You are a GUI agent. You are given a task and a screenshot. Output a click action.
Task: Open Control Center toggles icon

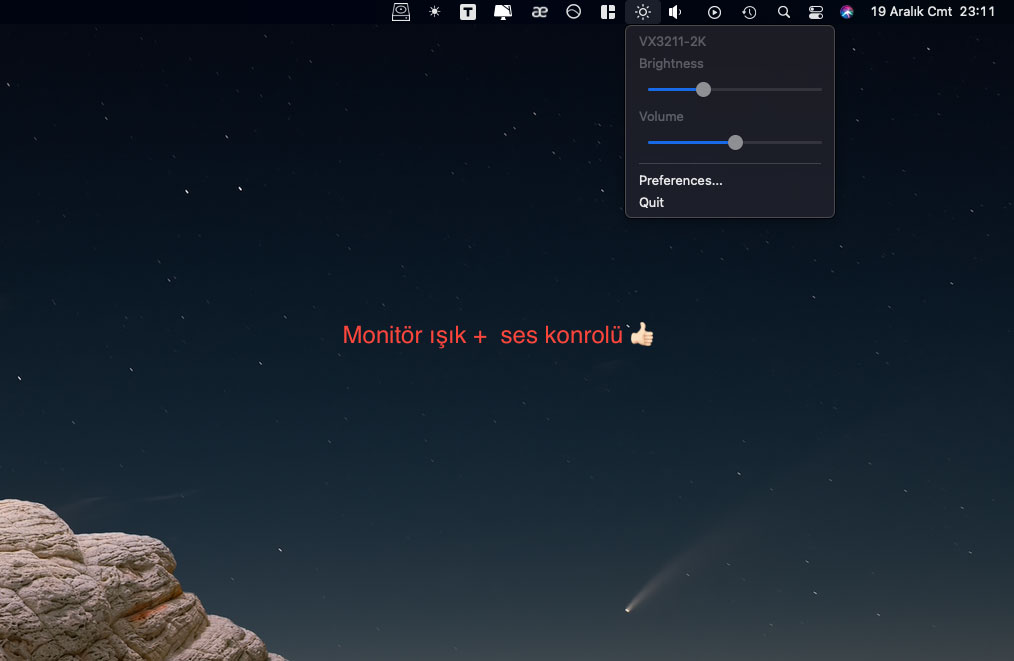[816, 12]
